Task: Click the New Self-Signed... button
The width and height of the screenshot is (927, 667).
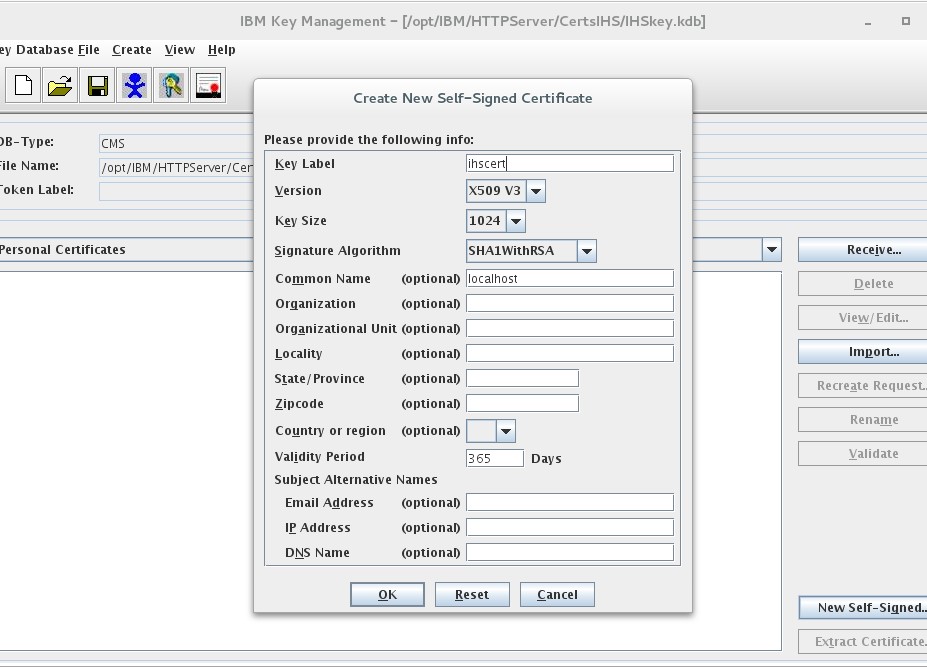Action: (x=863, y=607)
